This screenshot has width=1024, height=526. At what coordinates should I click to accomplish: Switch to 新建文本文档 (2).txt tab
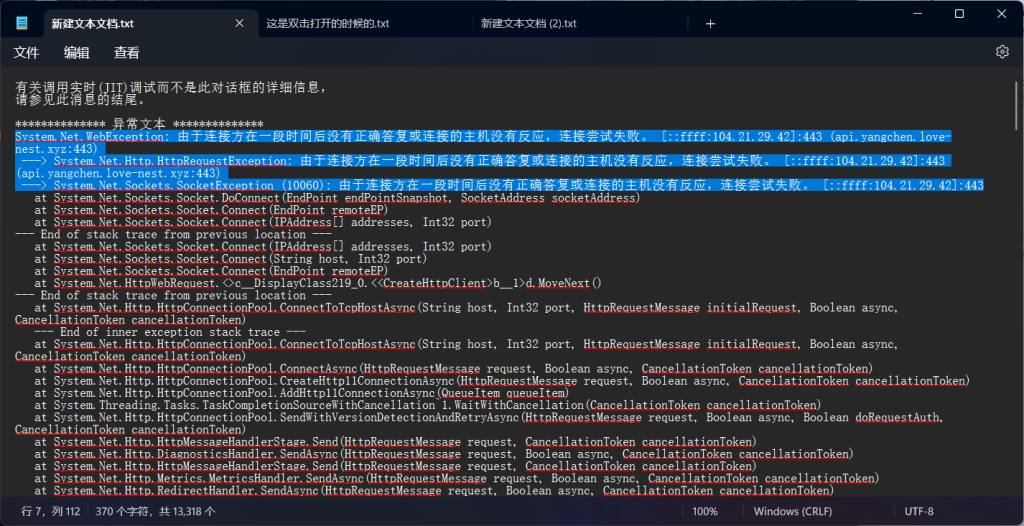tap(529, 23)
